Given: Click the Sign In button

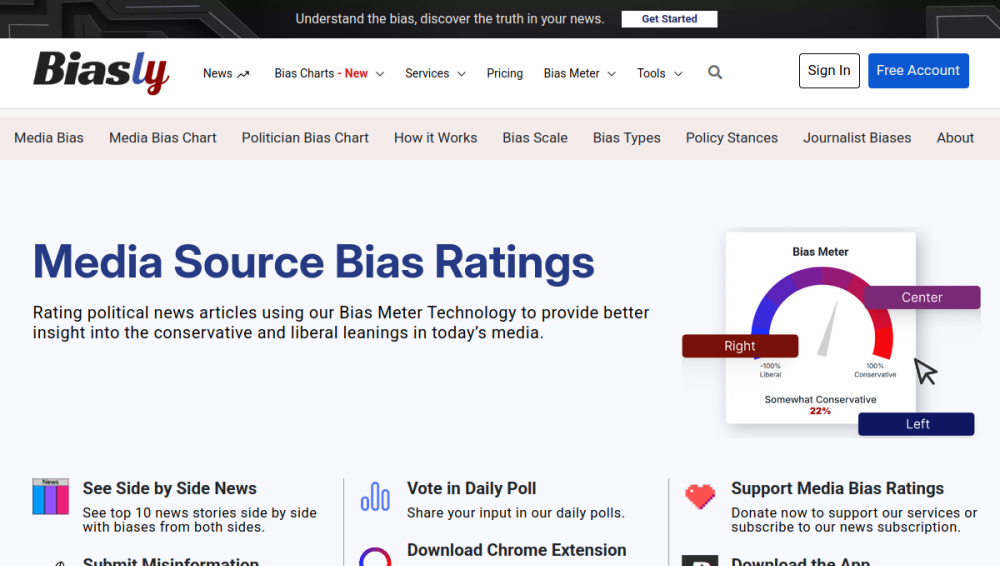Looking at the screenshot, I should 829,71.
